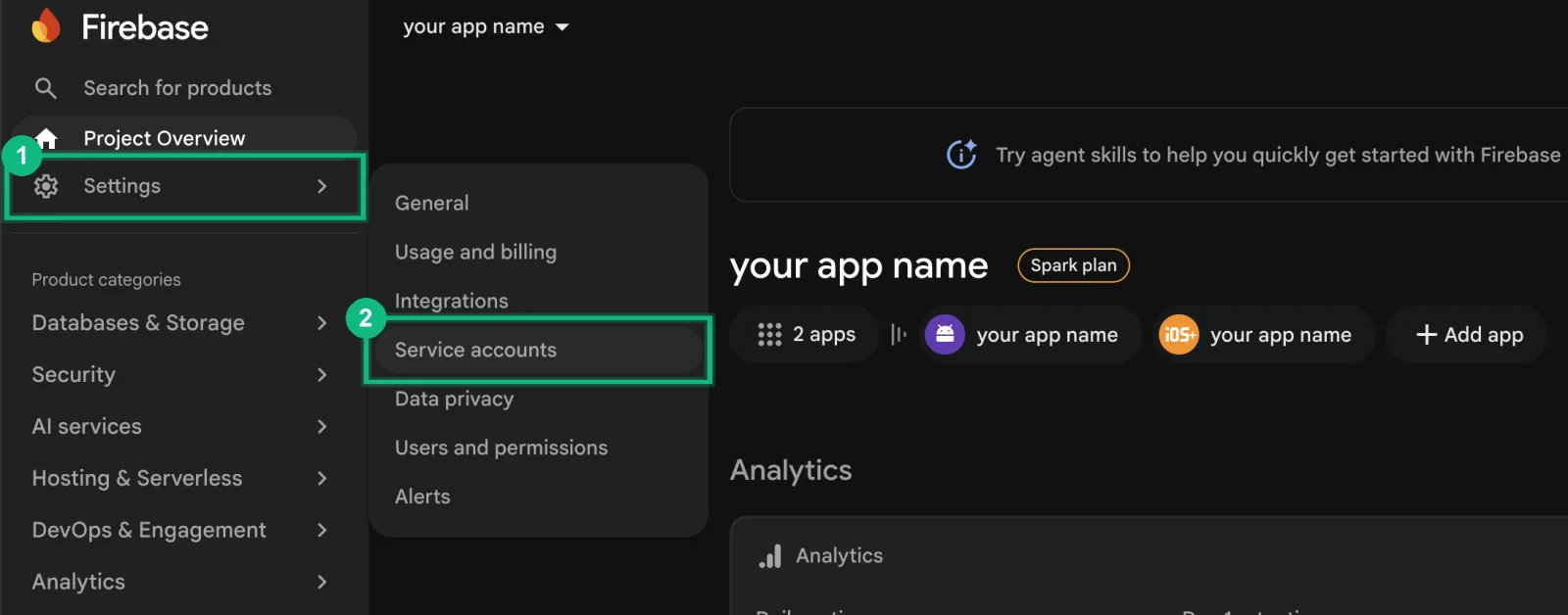Click the Spark plan badge
This screenshot has height=615, width=1568.
coord(1073,265)
